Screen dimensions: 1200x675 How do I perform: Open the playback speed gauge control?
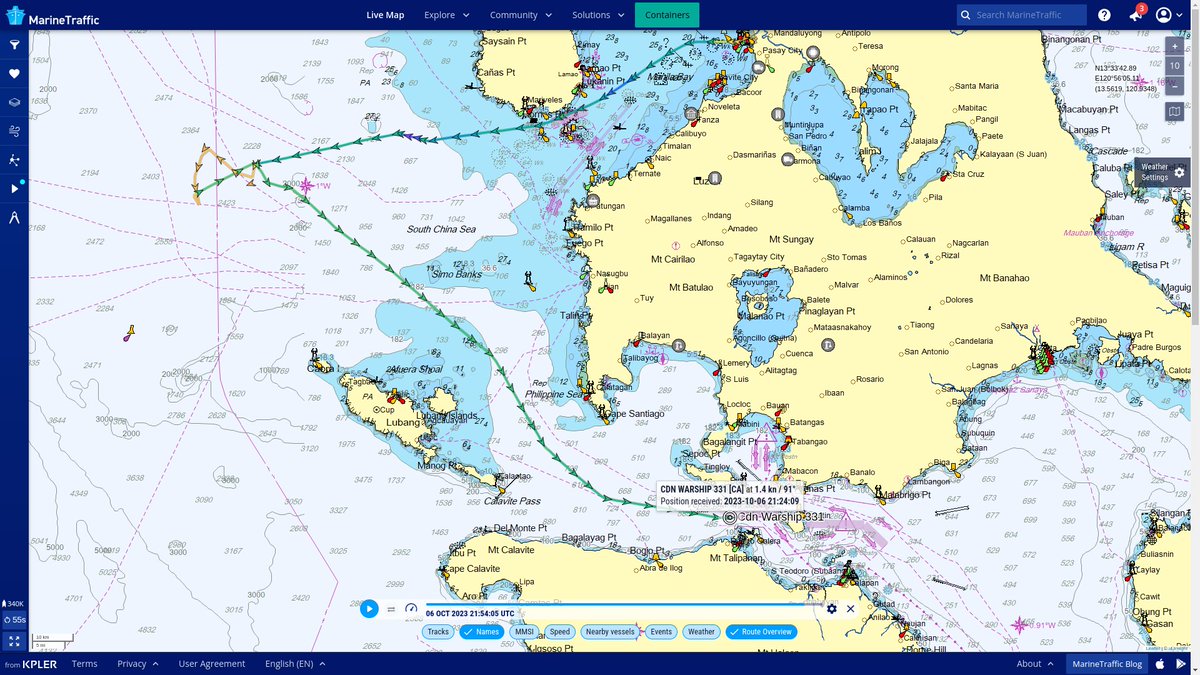411,608
